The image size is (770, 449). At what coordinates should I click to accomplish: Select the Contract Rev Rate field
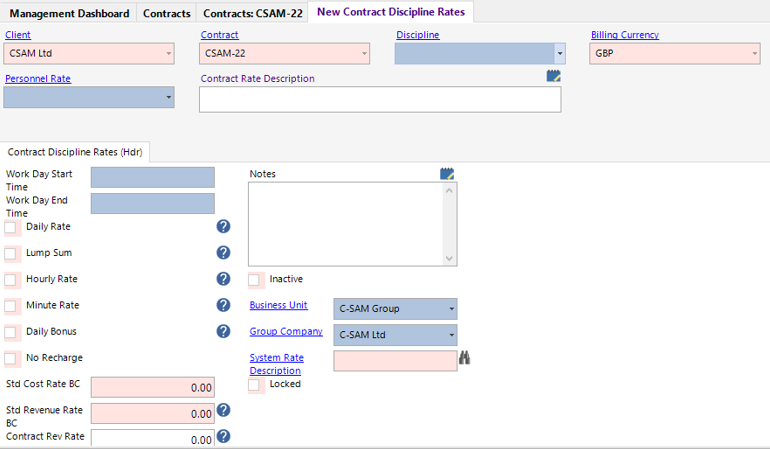tap(153, 438)
